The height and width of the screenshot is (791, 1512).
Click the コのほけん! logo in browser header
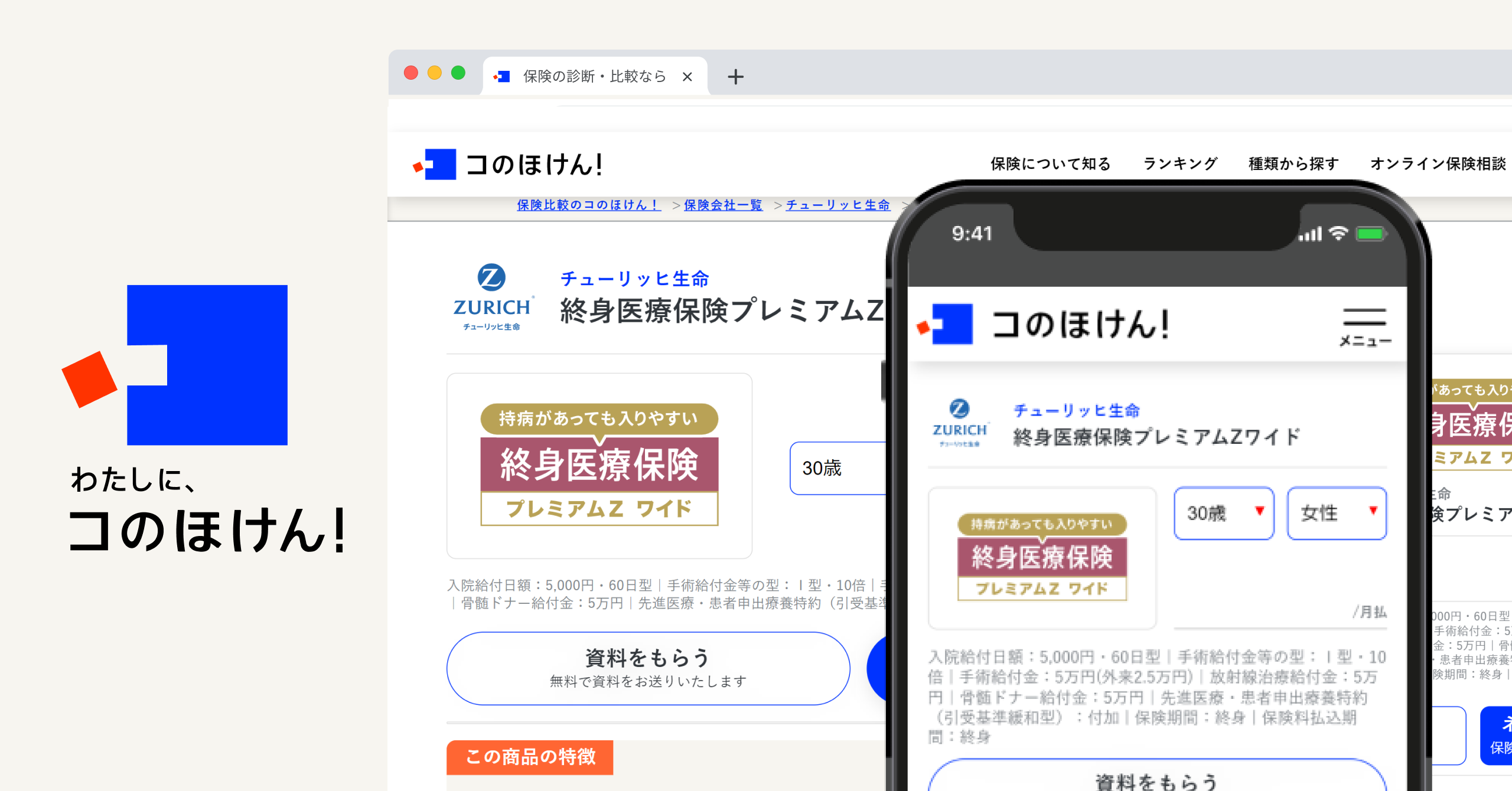click(507, 164)
